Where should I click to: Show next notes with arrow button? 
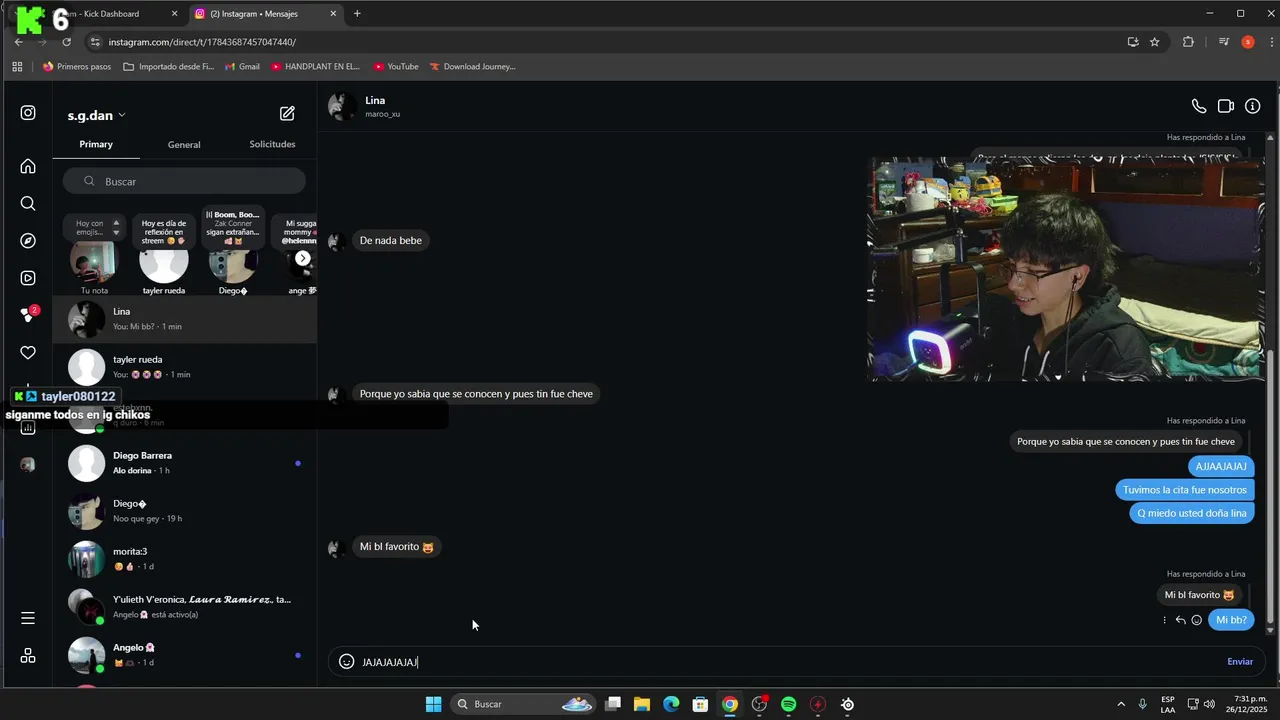pos(303,259)
